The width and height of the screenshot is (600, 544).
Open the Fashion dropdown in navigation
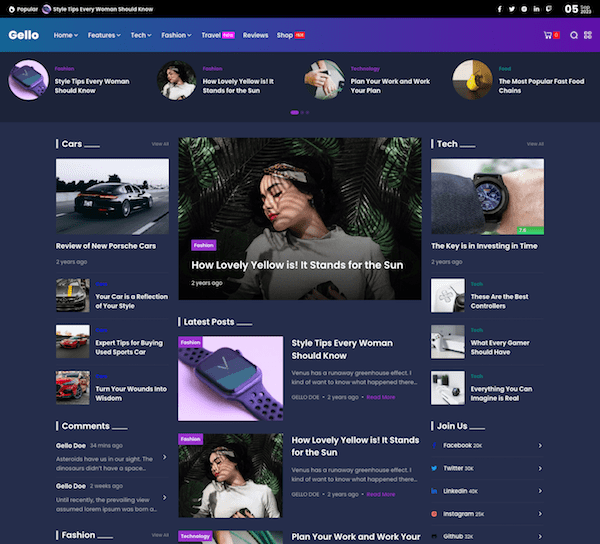click(176, 35)
